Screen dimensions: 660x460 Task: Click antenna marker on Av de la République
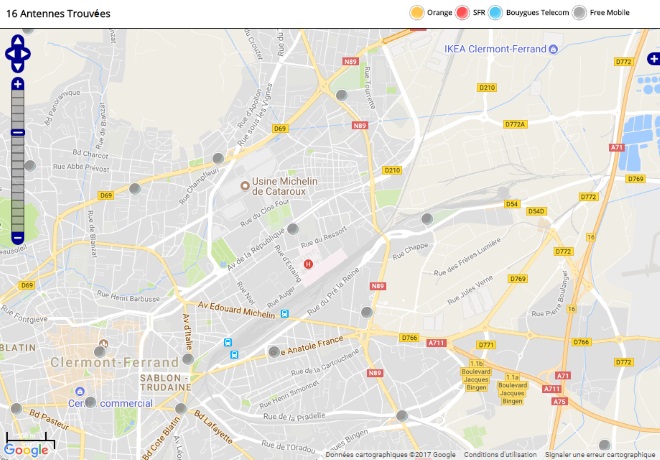tap(293, 229)
